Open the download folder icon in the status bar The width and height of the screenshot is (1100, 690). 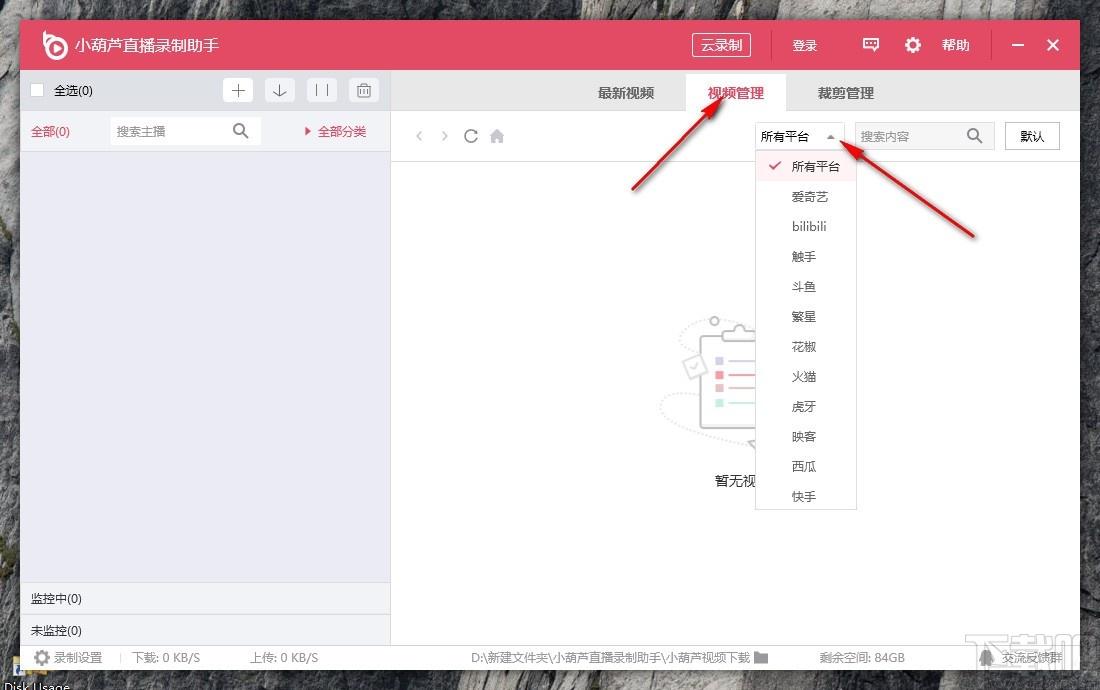point(761,658)
